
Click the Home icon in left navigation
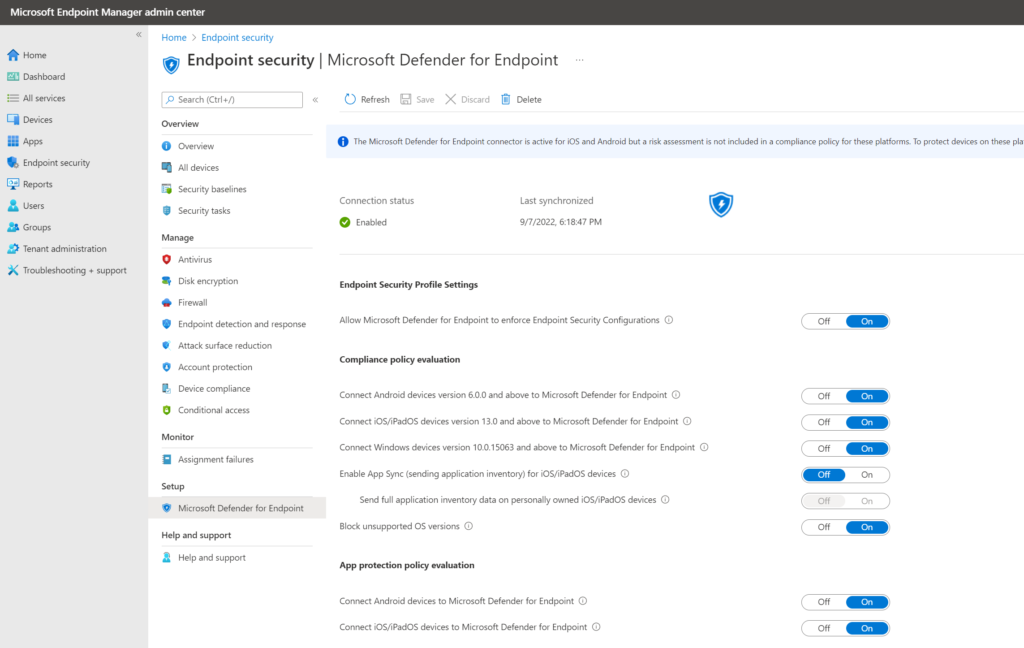13,55
